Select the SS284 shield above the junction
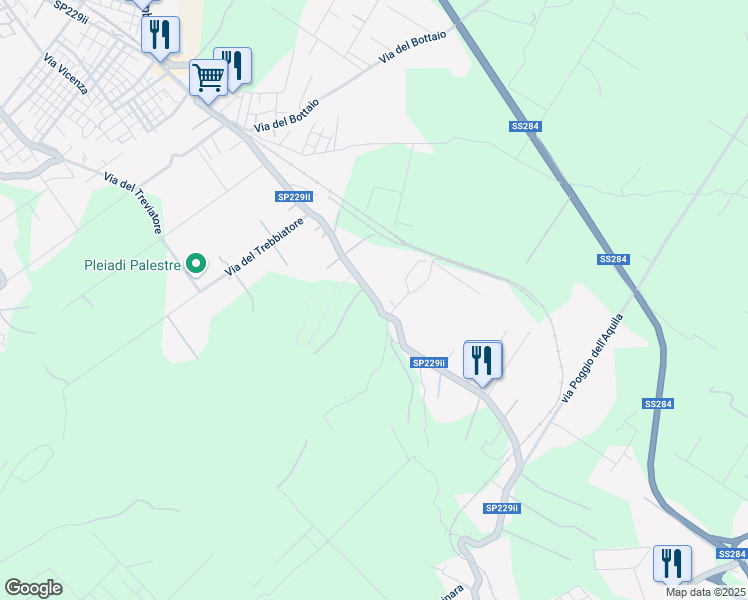 658,404
